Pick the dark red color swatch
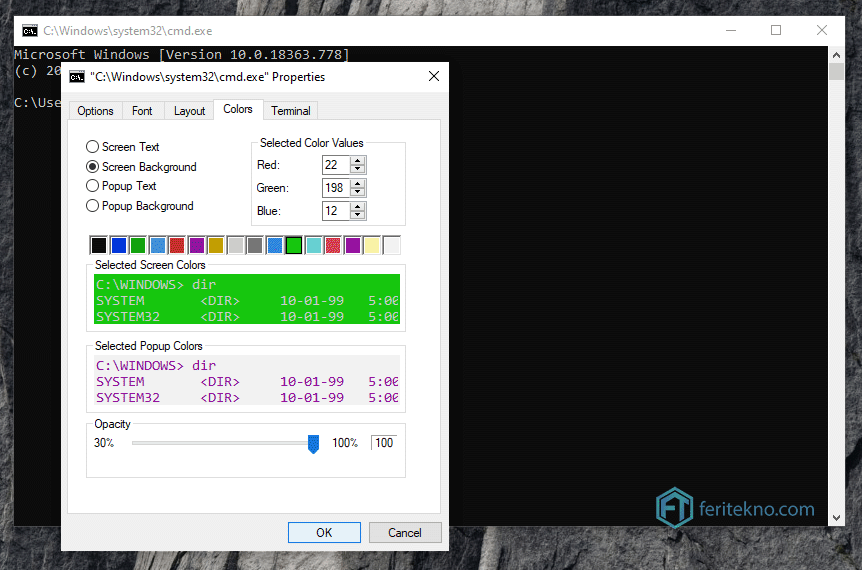This screenshot has height=570, width=862. [x=177, y=245]
